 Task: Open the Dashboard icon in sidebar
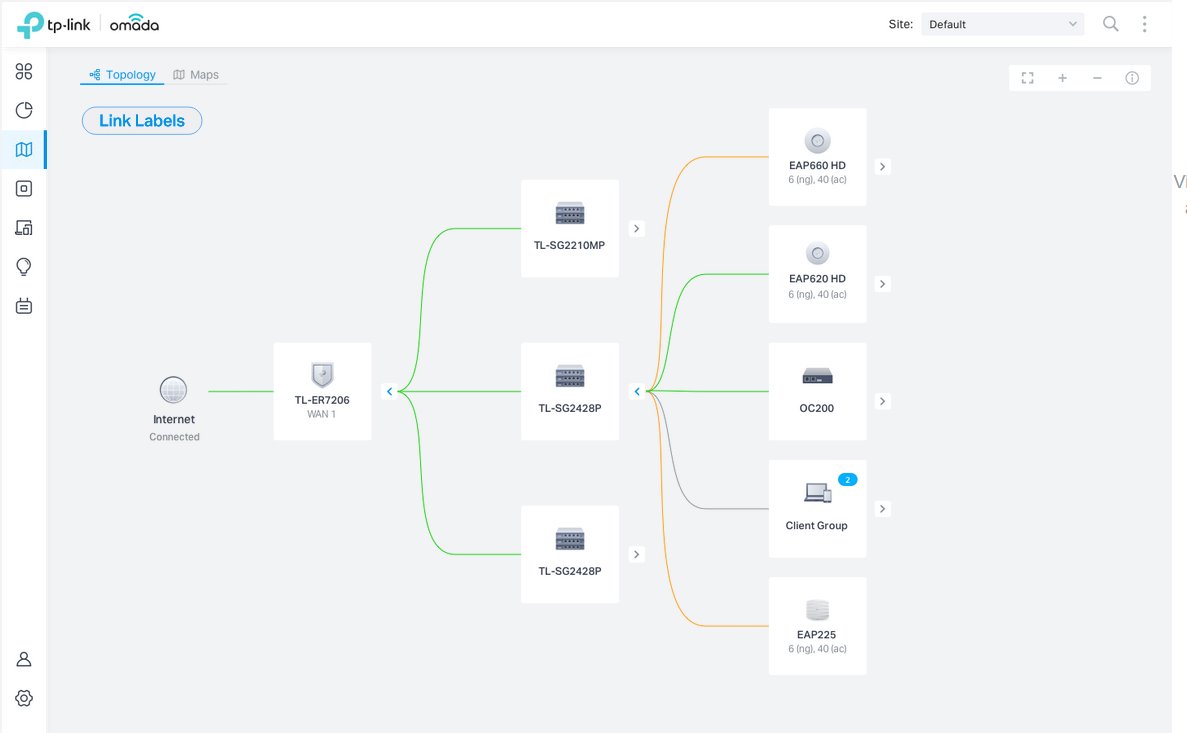[x=24, y=71]
